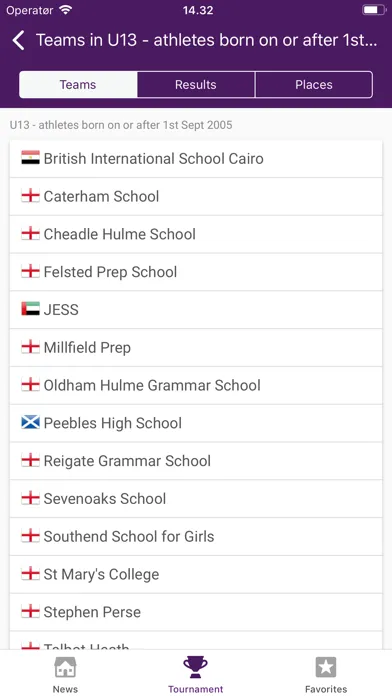Switch to the Results segment
Image resolution: width=392 pixels, height=696 pixels.
coord(196,84)
